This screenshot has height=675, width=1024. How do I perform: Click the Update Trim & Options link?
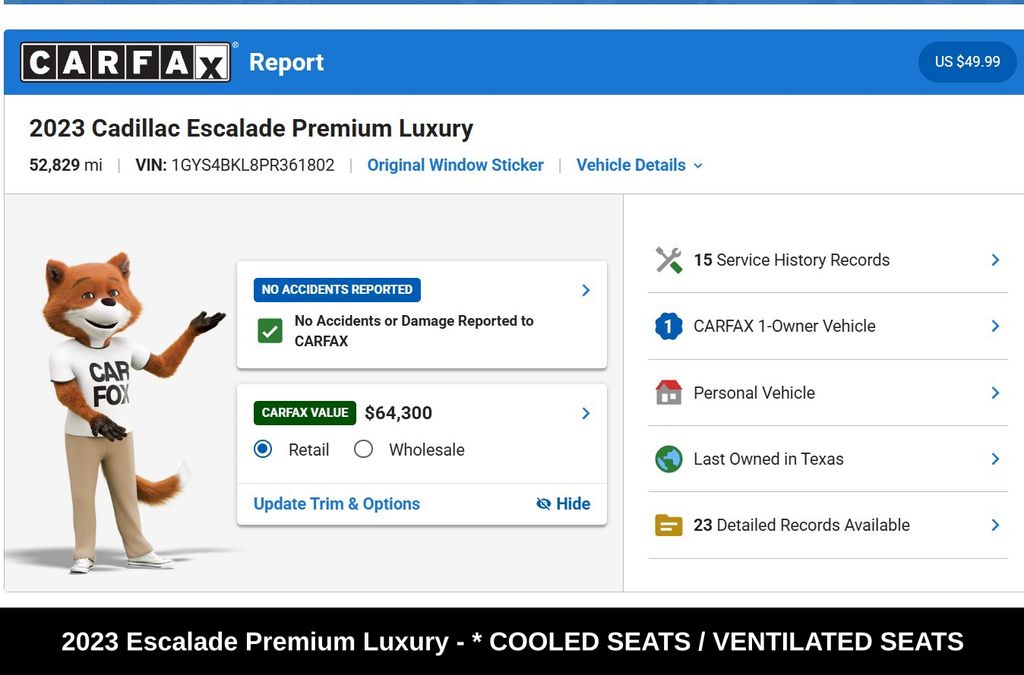(336, 504)
